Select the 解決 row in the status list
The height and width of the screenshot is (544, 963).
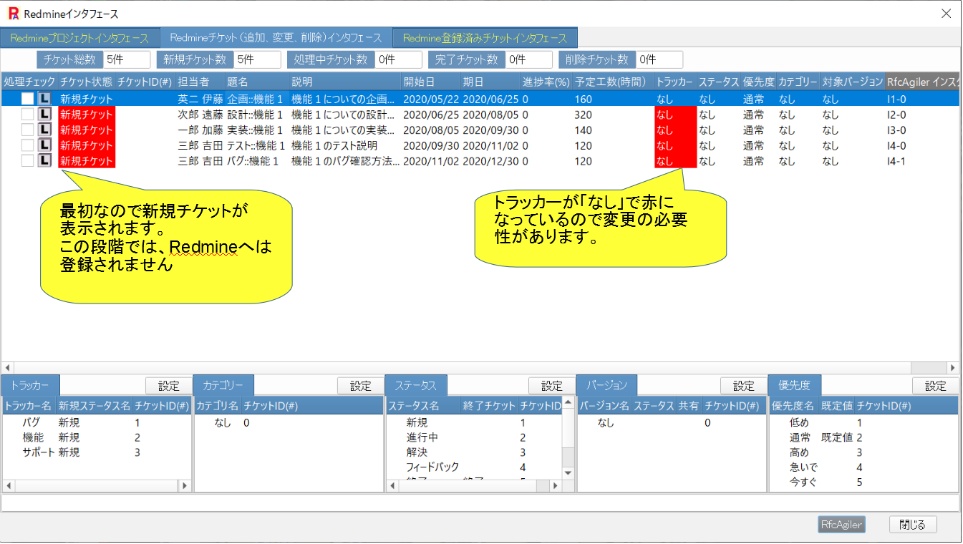[x=474, y=452]
